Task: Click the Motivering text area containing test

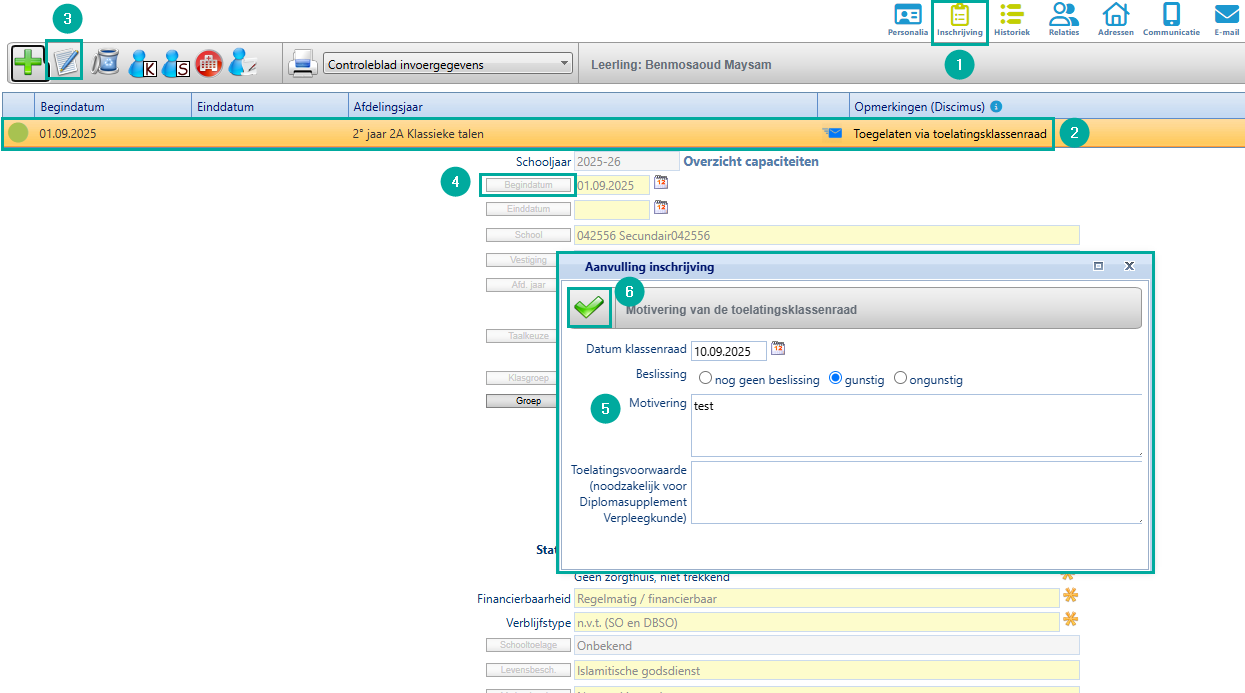Action: [x=916, y=425]
